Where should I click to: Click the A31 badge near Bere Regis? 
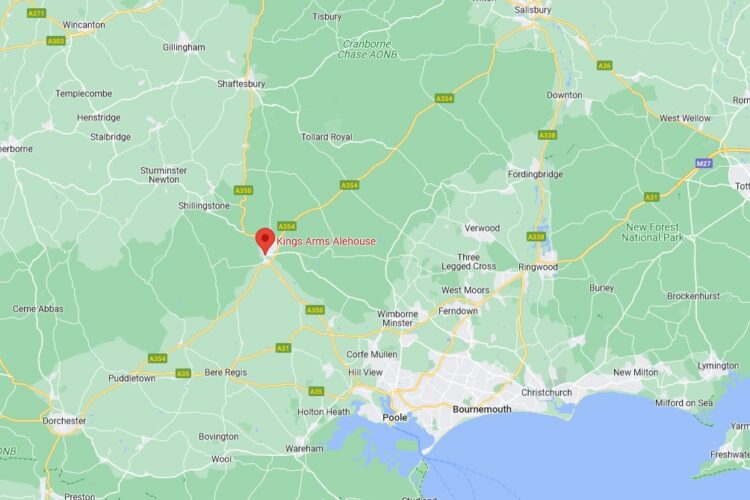click(x=283, y=348)
